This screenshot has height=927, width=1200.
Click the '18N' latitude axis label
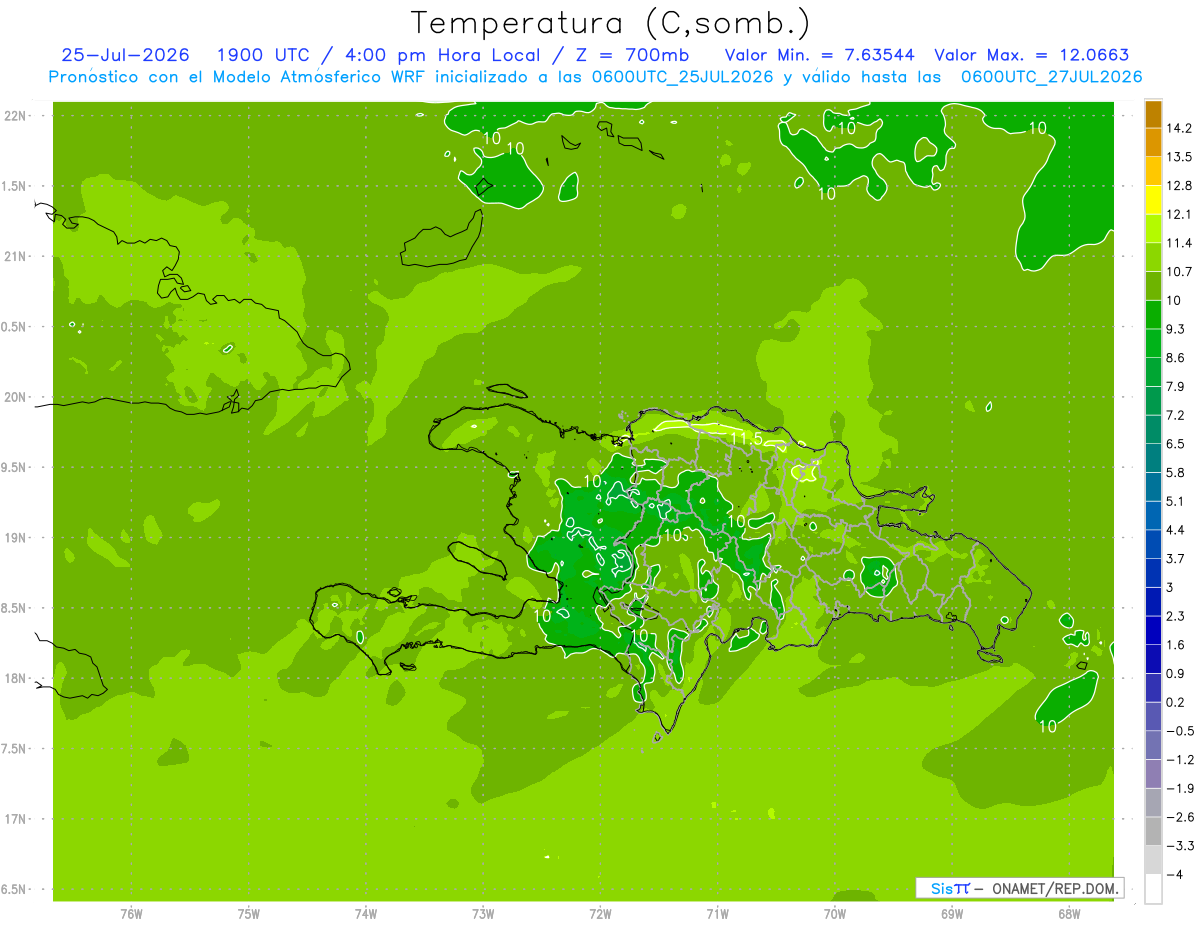(16, 678)
